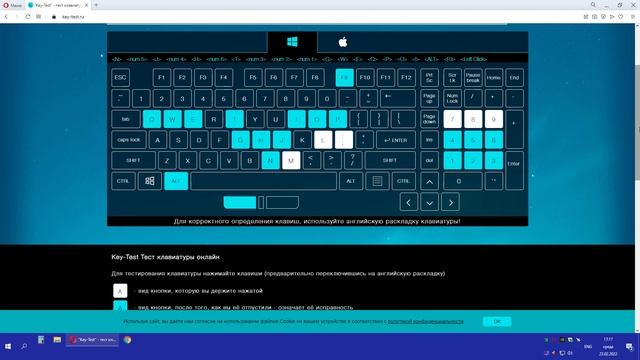Open the Speed Dial start page icon
640x360 pixels.
38,17
